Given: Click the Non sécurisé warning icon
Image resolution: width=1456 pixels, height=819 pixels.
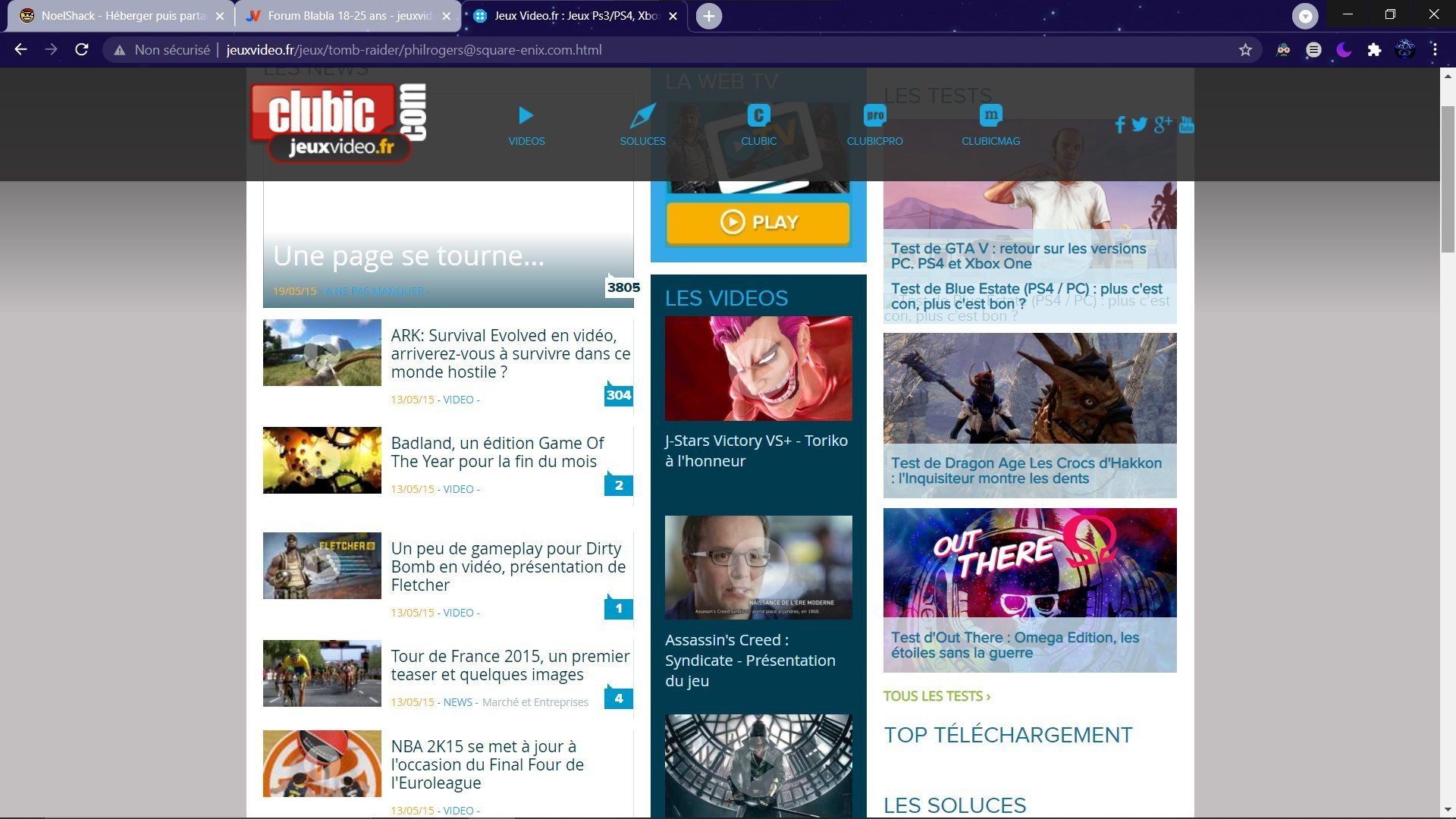Looking at the screenshot, I should point(119,50).
